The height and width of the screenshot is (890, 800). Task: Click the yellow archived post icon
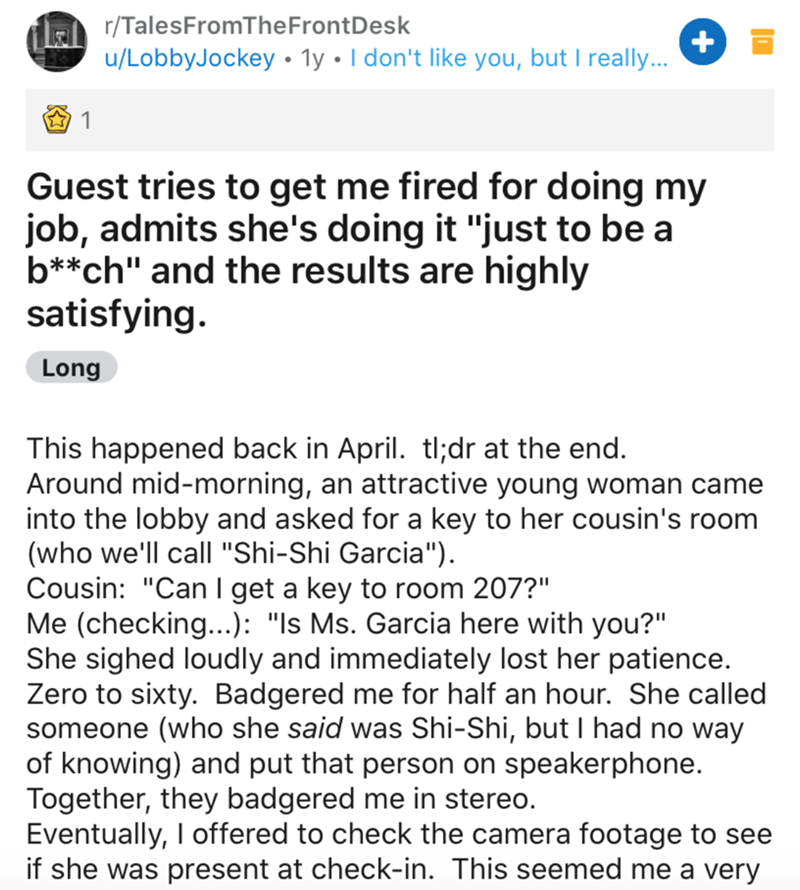(x=762, y=44)
